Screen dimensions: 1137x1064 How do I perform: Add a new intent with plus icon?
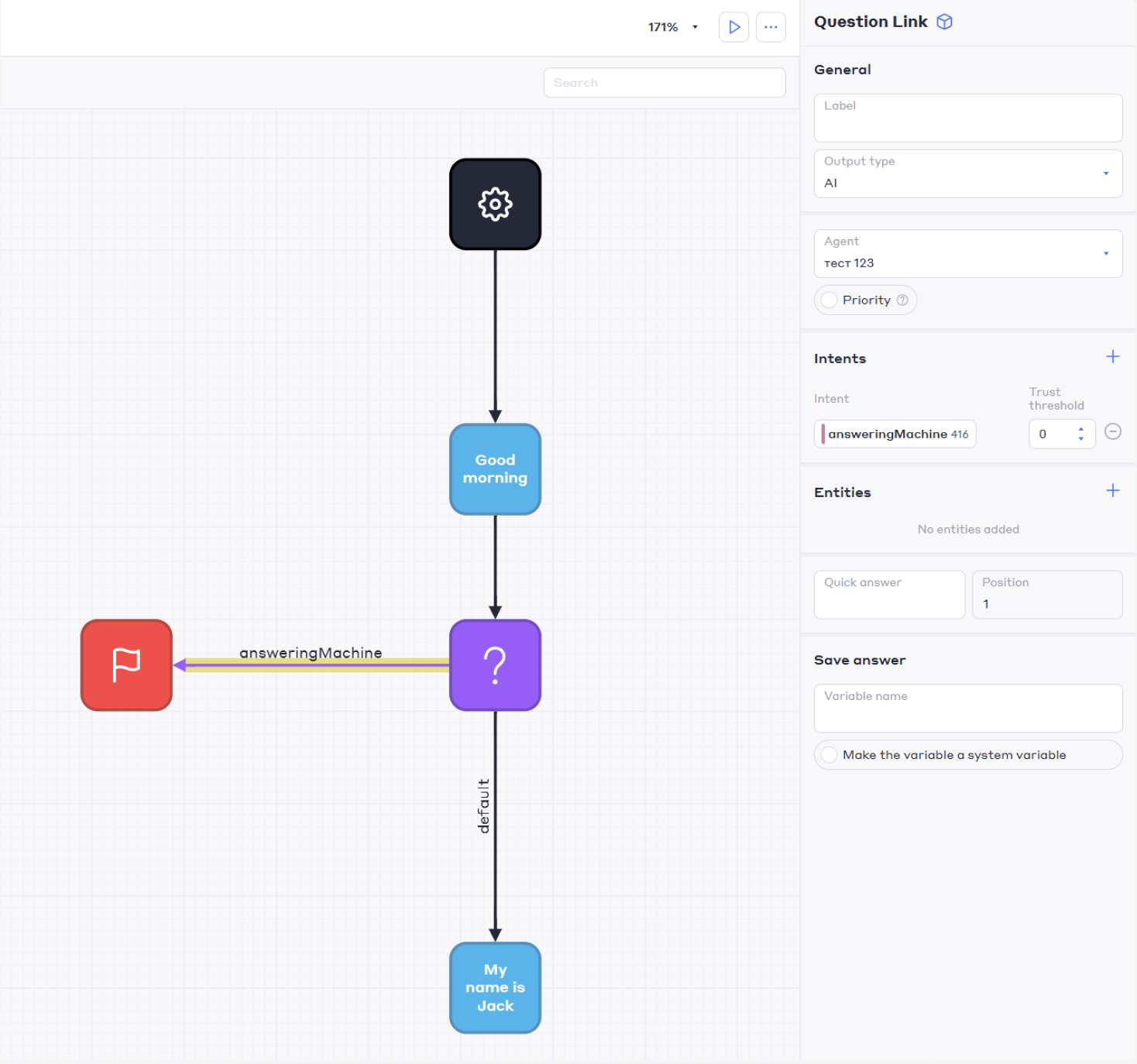(1112, 357)
